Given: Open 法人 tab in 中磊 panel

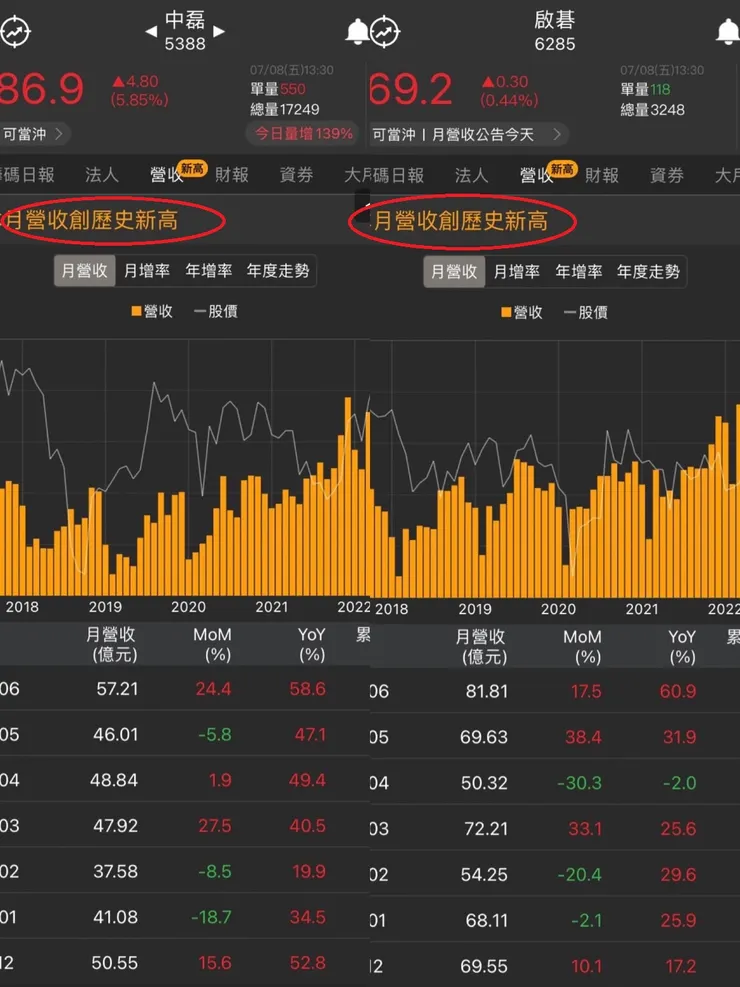Looking at the screenshot, I should [102, 174].
